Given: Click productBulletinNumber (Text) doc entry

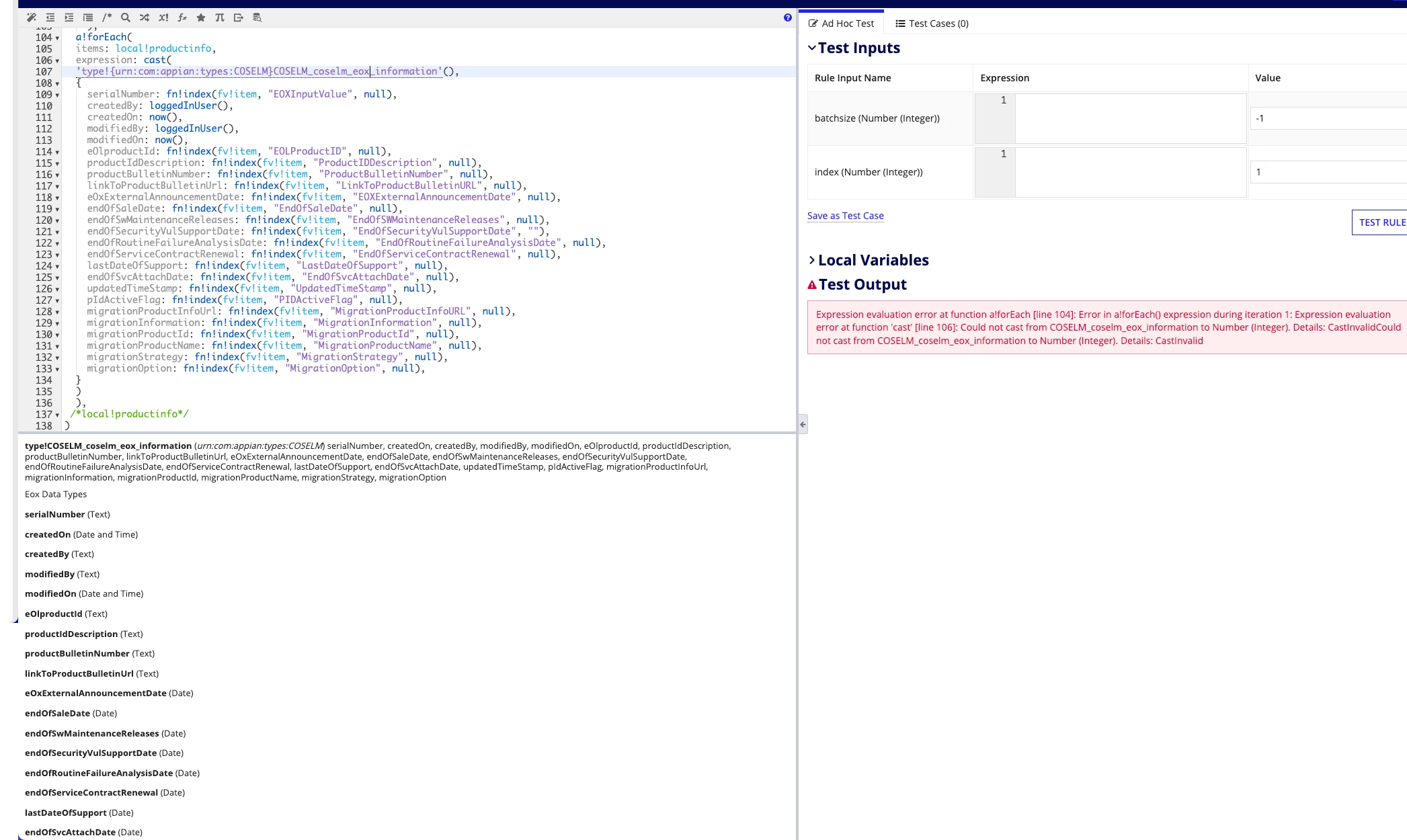Looking at the screenshot, I should (x=89, y=653).
